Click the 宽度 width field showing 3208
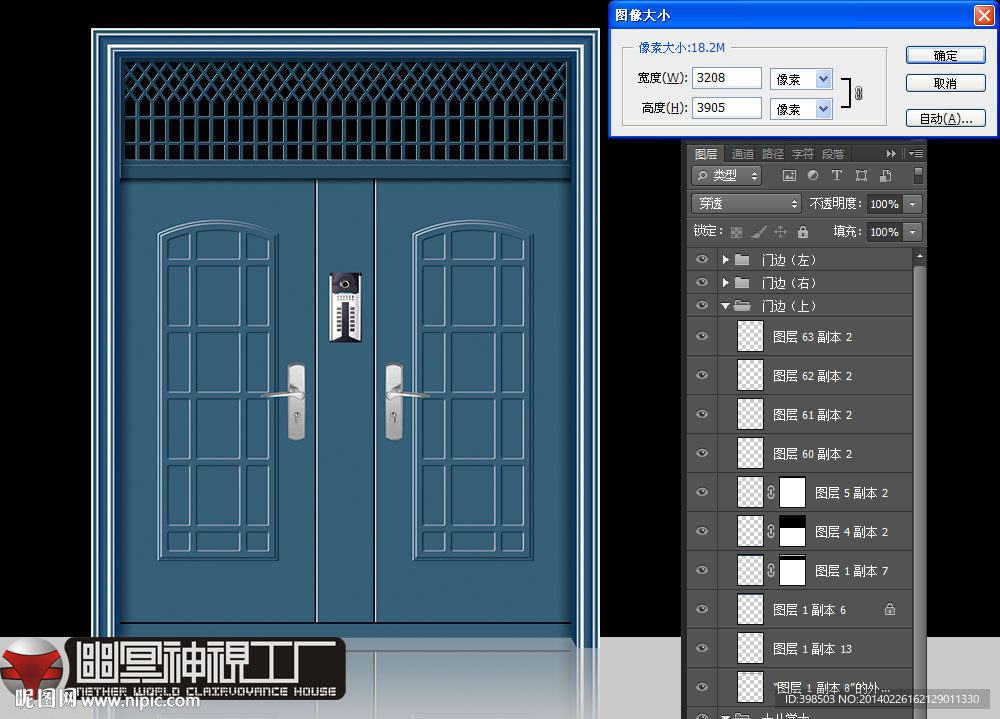Screen dimensions: 1000x719 [x=726, y=78]
